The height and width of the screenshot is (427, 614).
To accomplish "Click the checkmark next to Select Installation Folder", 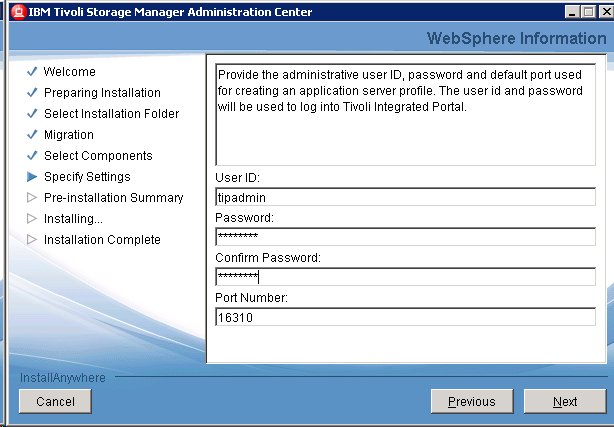I will (32, 114).
